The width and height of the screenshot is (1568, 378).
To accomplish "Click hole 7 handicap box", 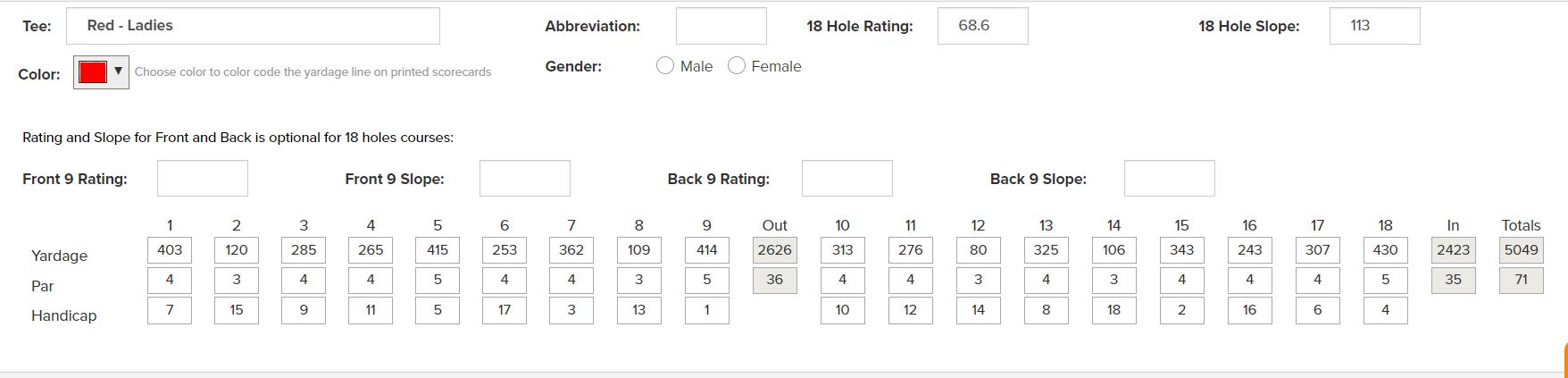I will (x=571, y=310).
